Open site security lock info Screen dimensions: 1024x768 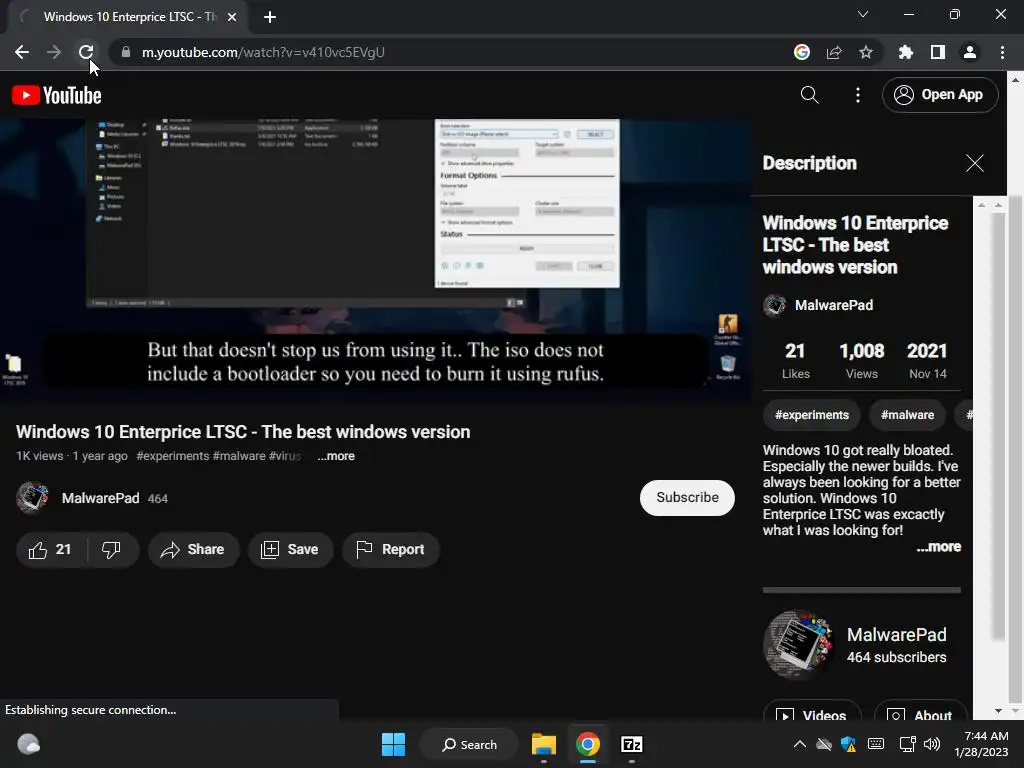(x=126, y=52)
